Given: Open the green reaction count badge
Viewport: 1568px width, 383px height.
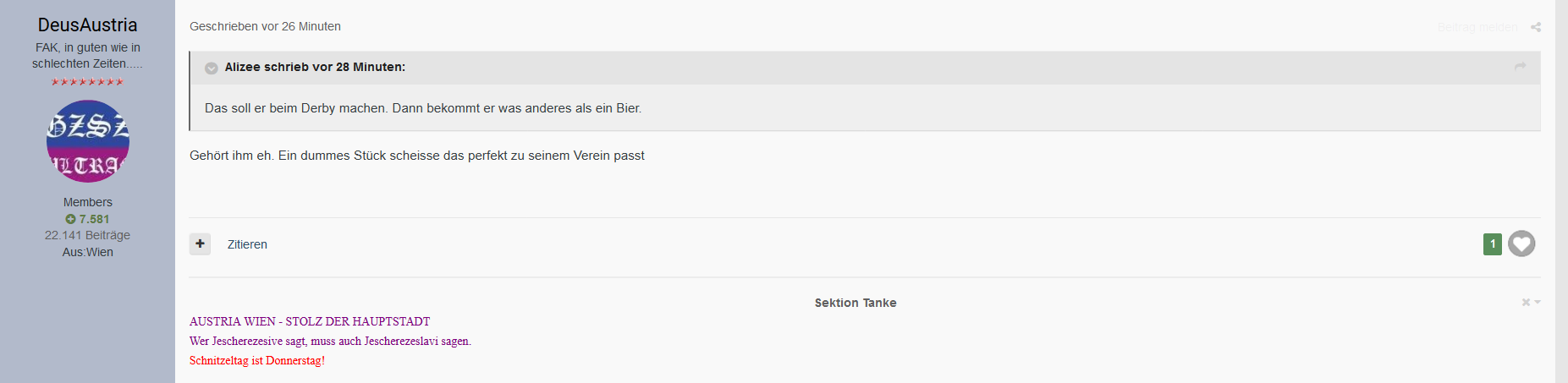Looking at the screenshot, I should pyautogui.click(x=1493, y=243).
